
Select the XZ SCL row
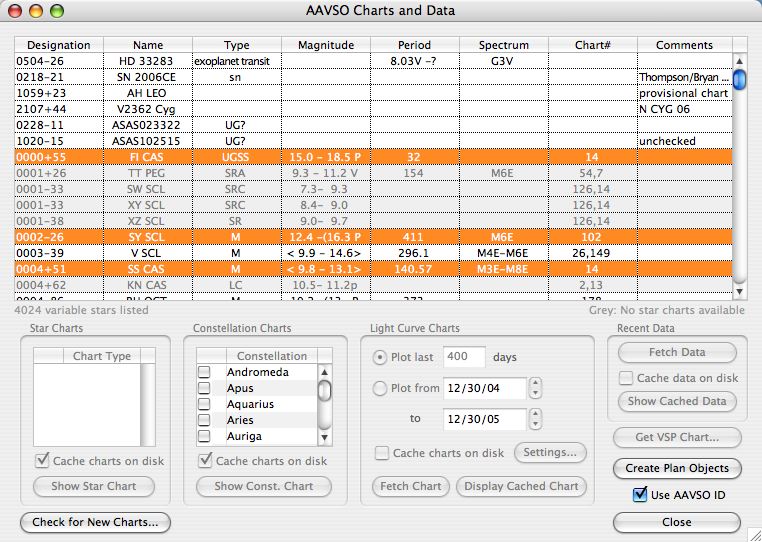click(x=373, y=221)
